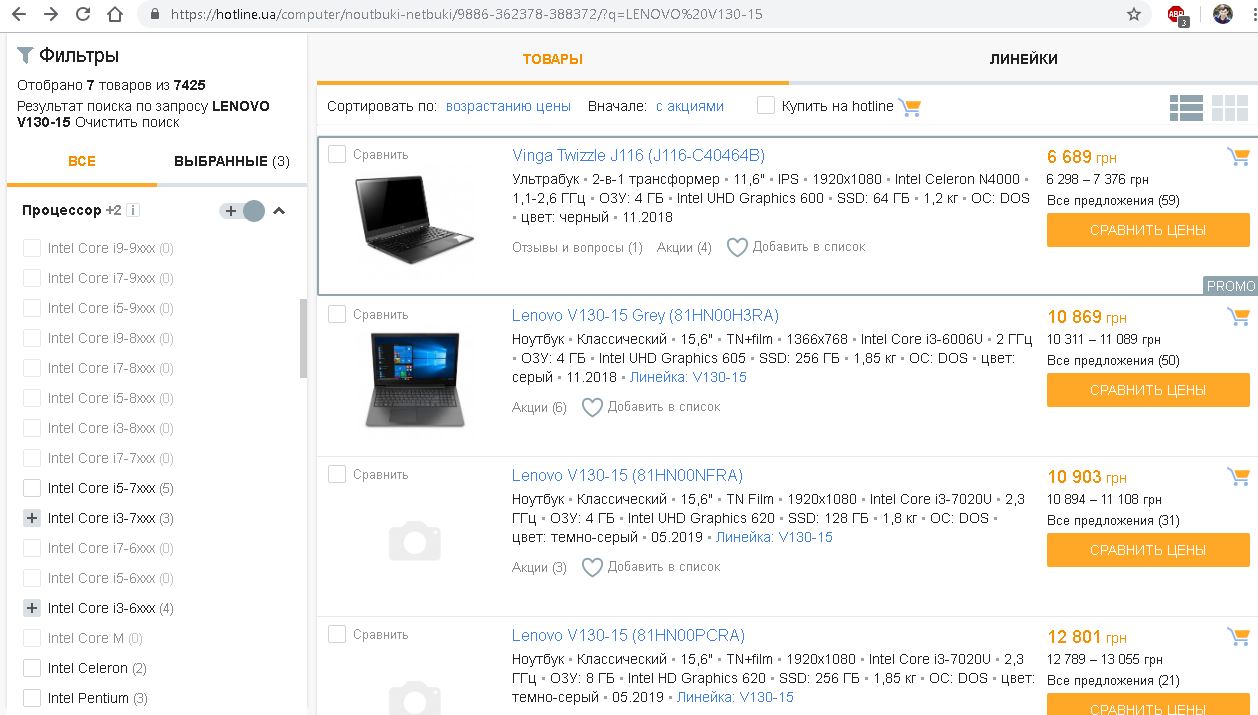Click the cart icon beside Купить на hotline
This screenshot has height=715, width=1258.
coord(909,107)
